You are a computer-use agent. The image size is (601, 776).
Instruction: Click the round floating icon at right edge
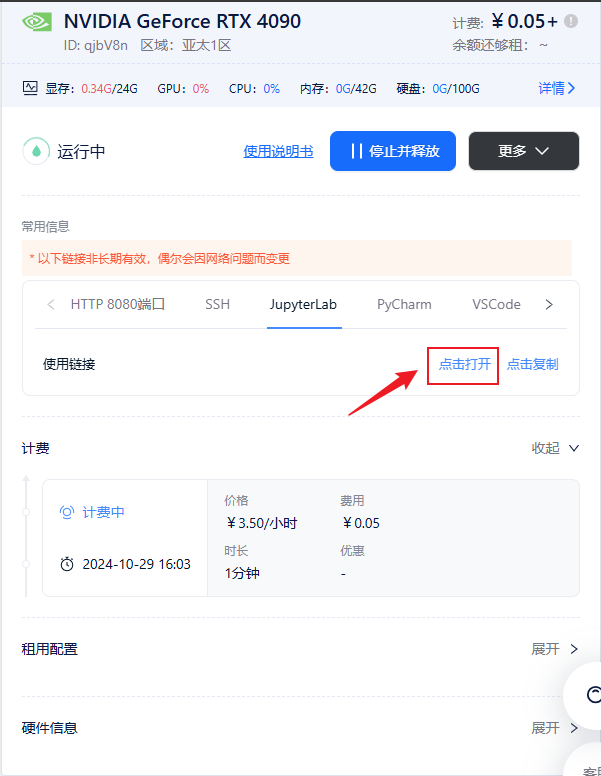pyautogui.click(x=590, y=694)
